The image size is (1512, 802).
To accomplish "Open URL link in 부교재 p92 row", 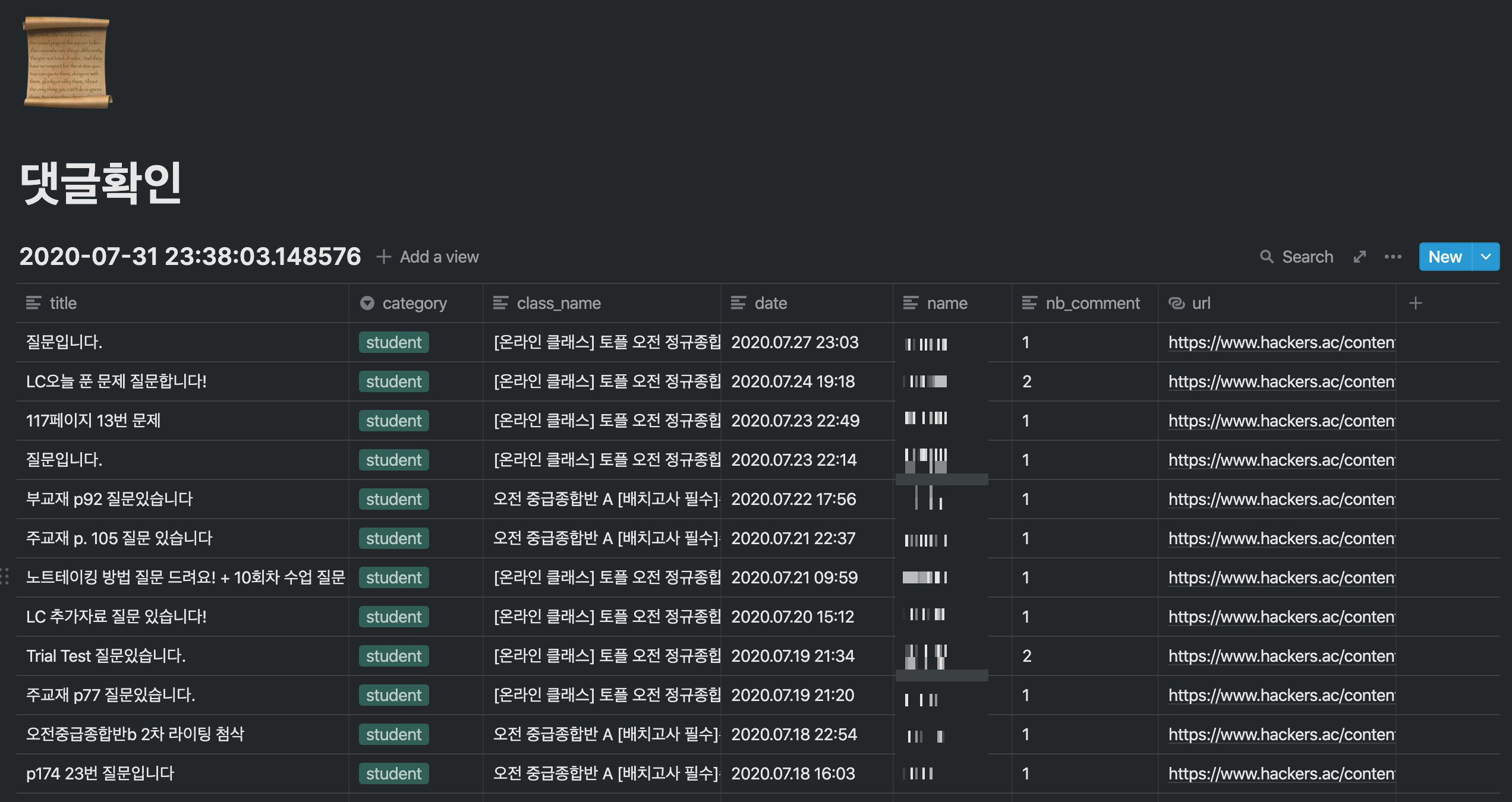I will [x=1281, y=499].
